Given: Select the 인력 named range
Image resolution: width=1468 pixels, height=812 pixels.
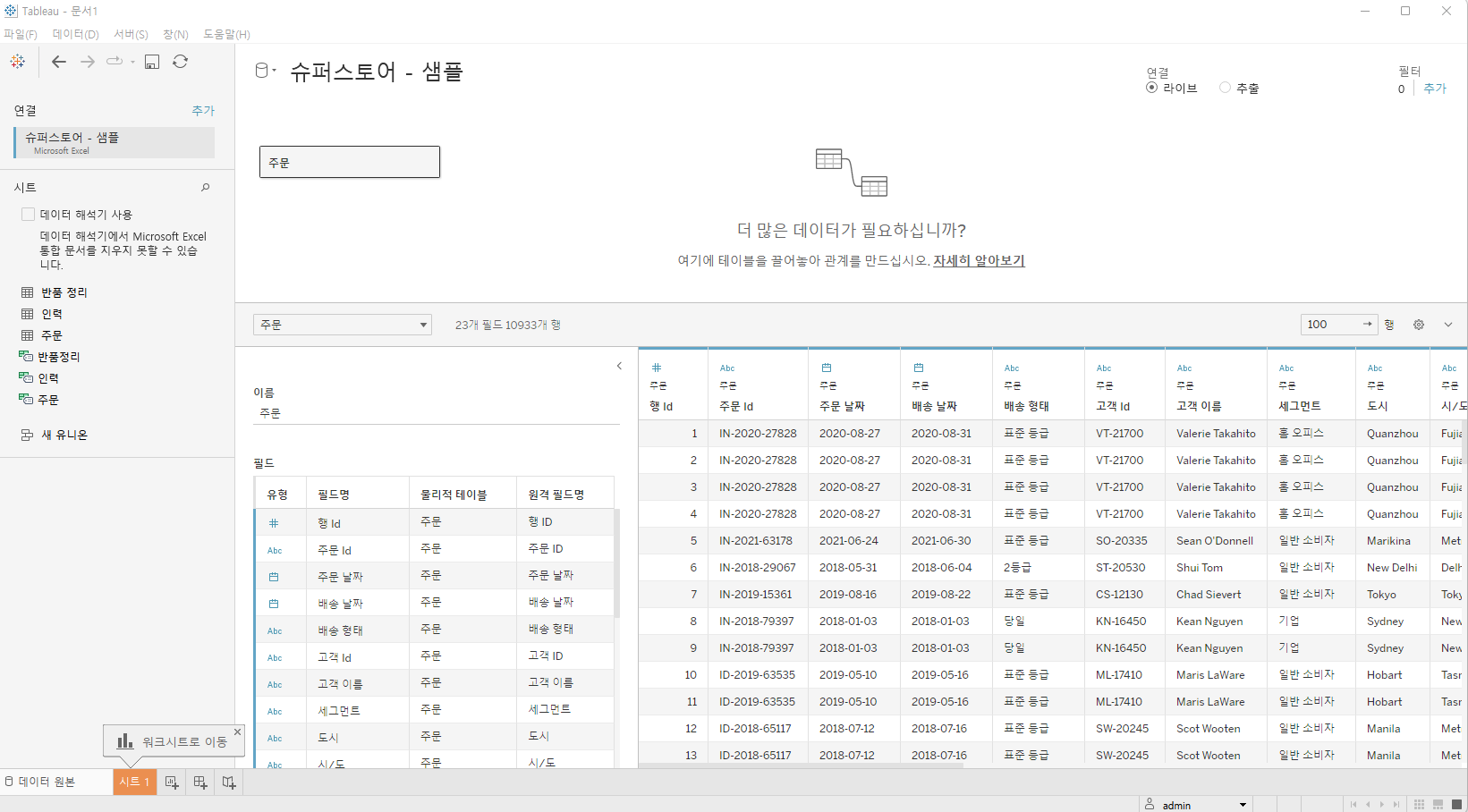Looking at the screenshot, I should (x=38, y=378).
